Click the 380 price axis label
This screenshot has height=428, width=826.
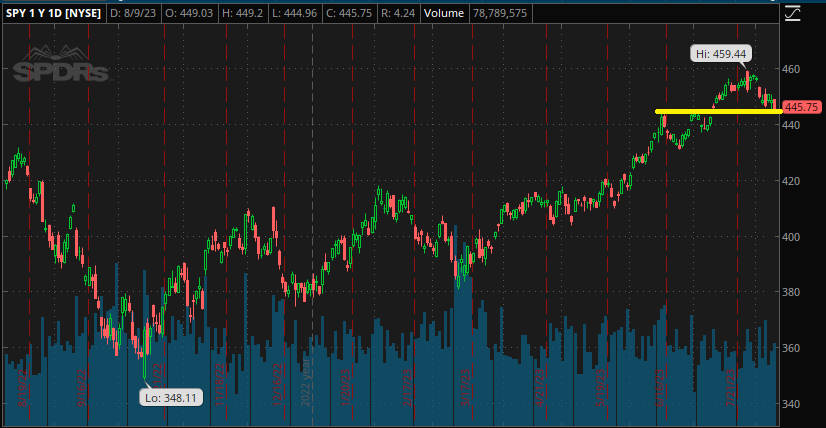tap(793, 292)
